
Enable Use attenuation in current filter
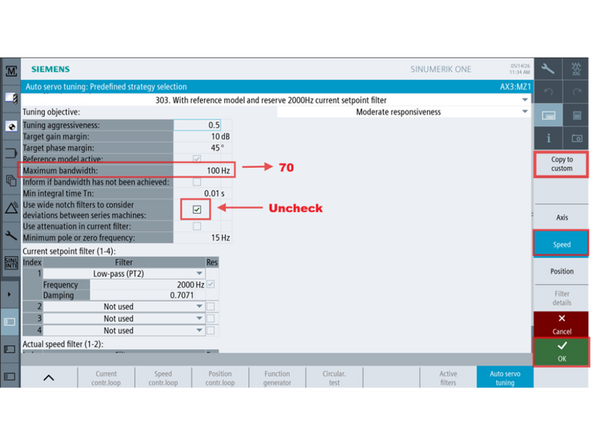point(197,226)
